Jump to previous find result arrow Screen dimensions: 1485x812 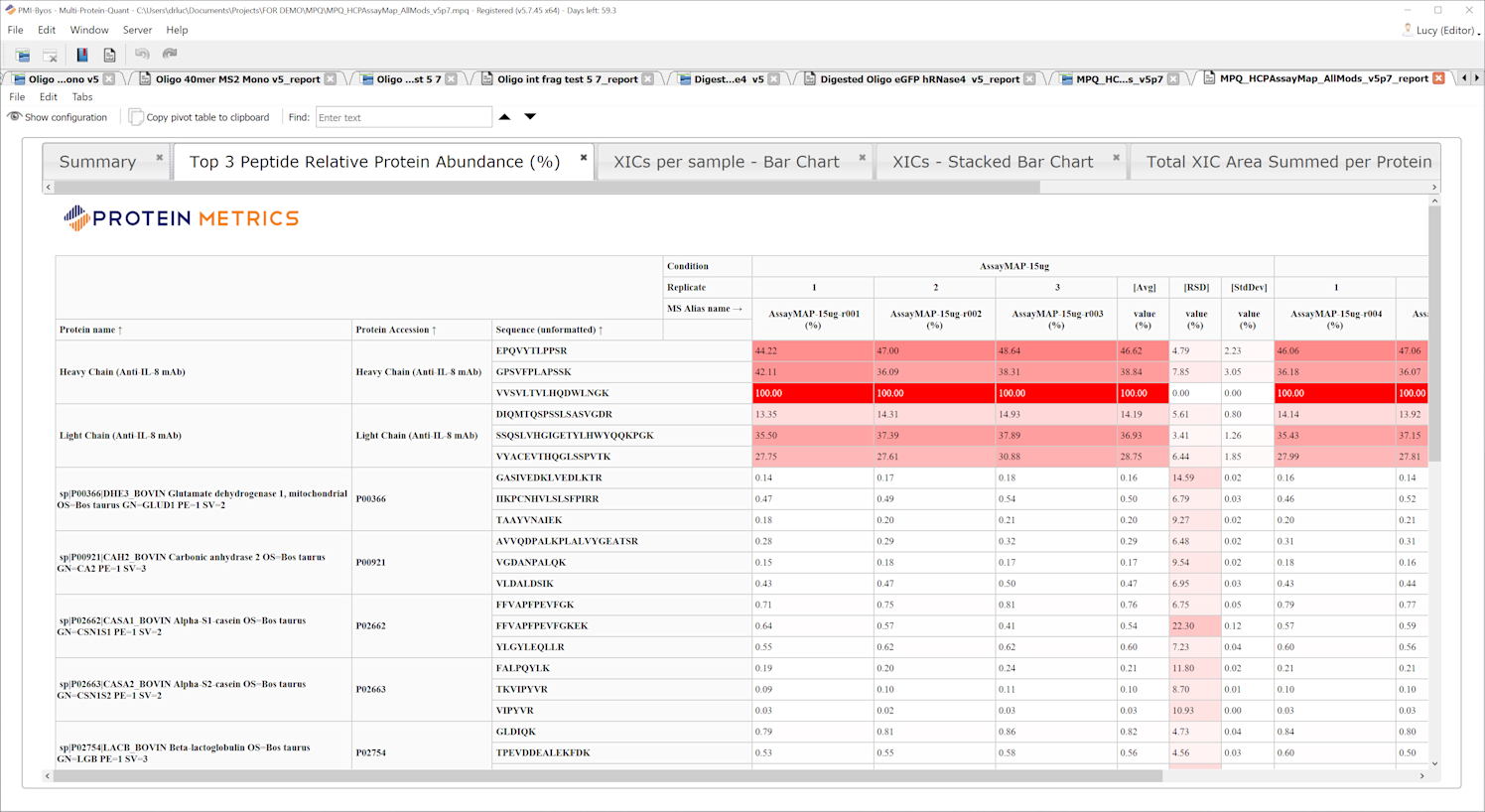point(504,117)
